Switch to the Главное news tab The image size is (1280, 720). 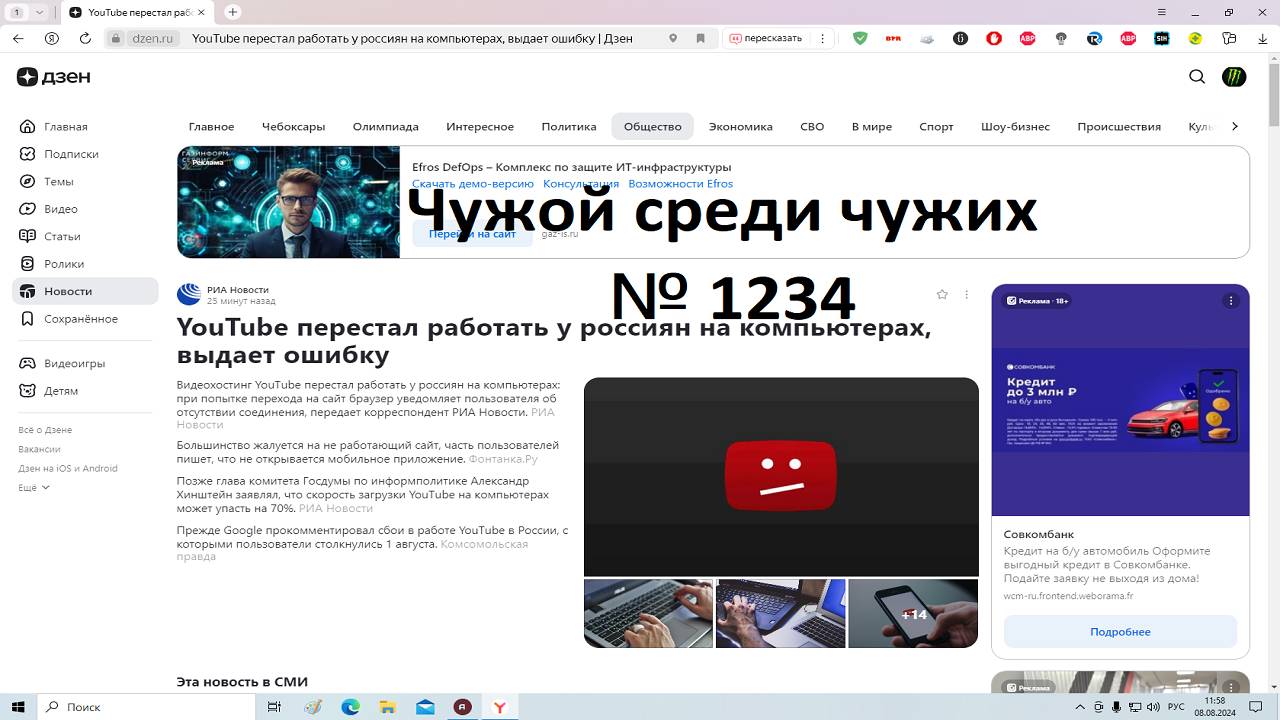[x=211, y=127]
